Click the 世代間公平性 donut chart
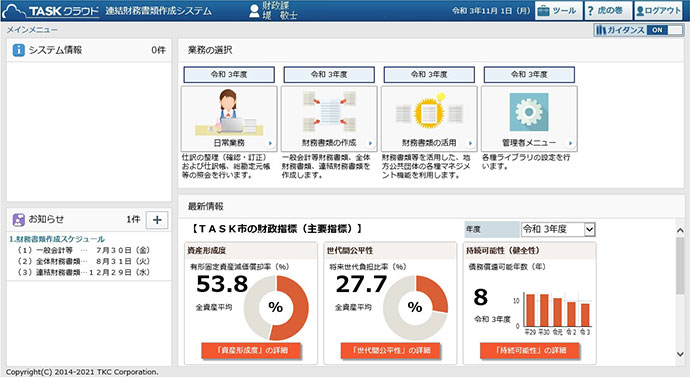This screenshot has width=690, height=378. pyautogui.click(x=415, y=308)
